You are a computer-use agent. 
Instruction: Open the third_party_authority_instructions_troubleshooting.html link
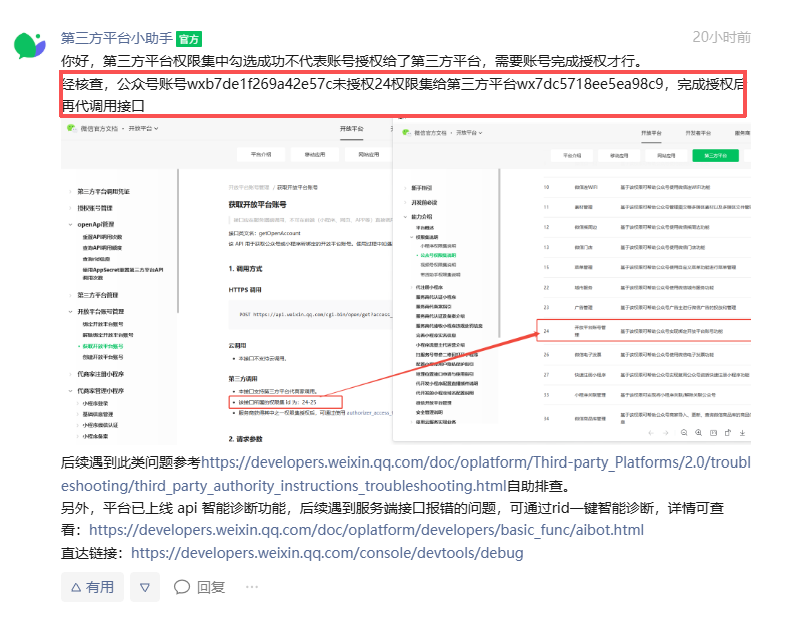[406, 474]
